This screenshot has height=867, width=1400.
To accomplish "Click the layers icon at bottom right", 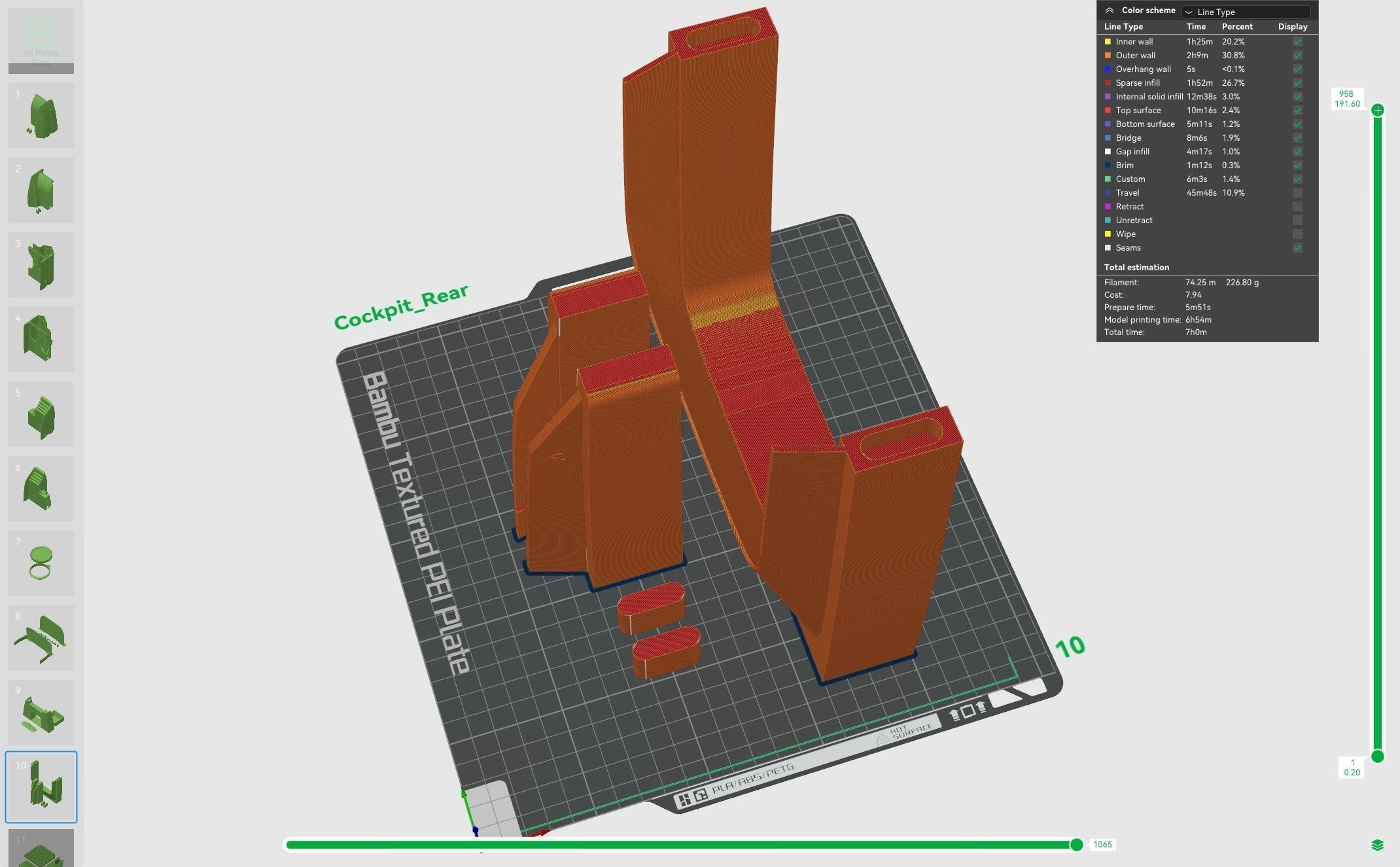I will point(1377,845).
